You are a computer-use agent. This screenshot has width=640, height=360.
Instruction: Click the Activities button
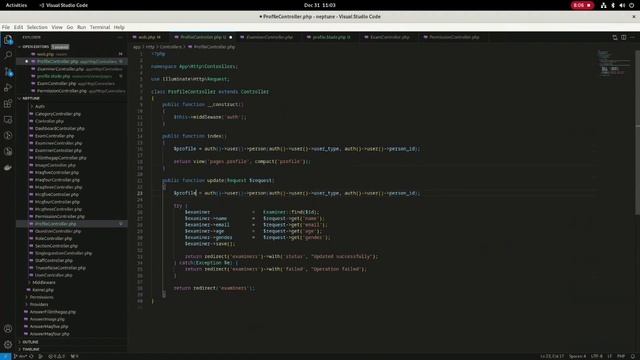[x=16, y=5]
